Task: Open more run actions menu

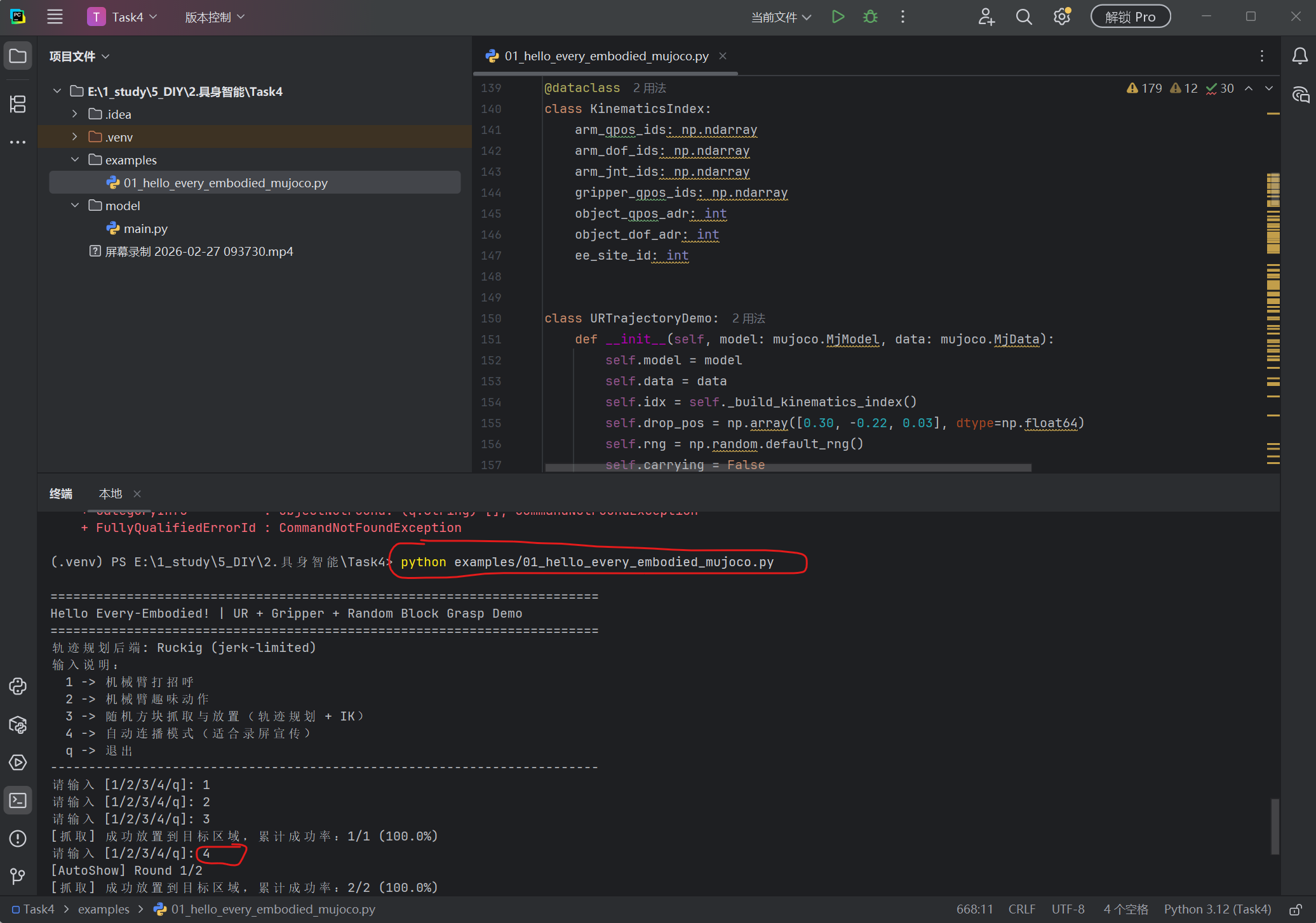Action: pyautogui.click(x=903, y=17)
